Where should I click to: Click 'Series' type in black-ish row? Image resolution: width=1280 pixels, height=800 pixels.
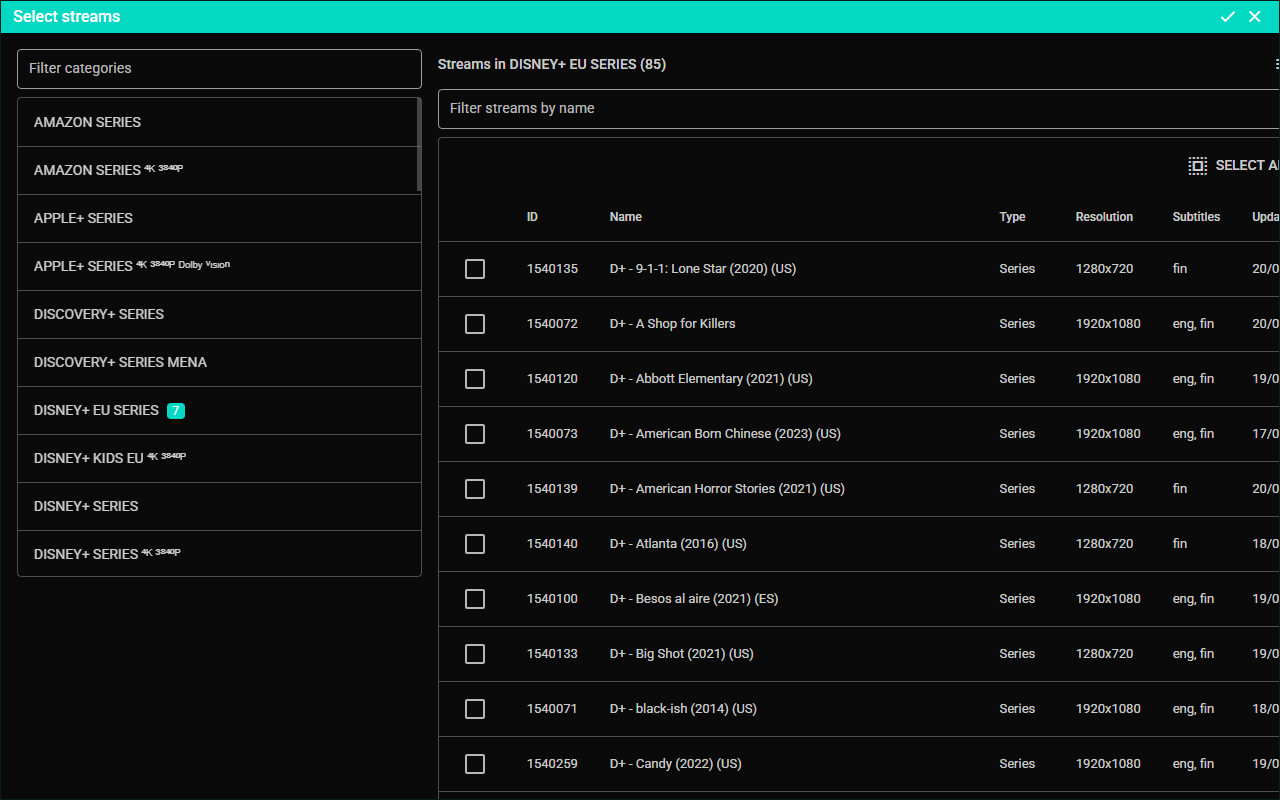pyautogui.click(x=1017, y=709)
